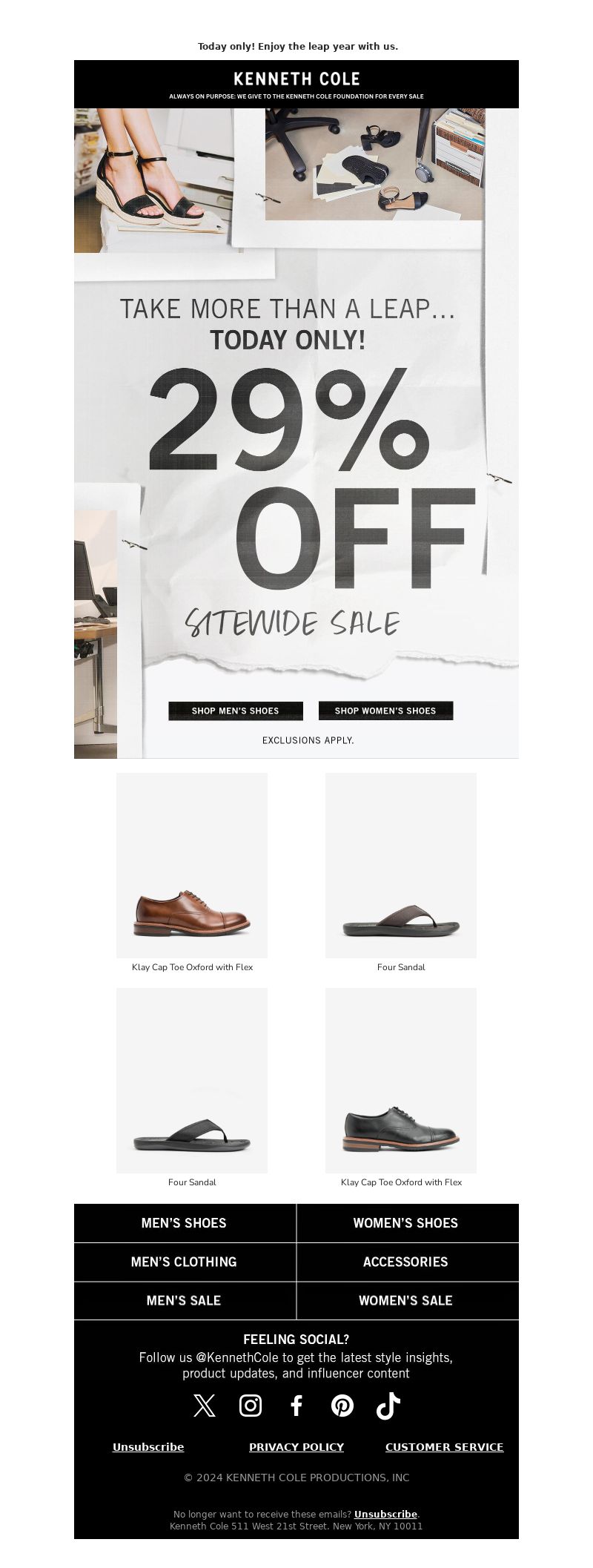Select Women's Shoes navigation item

[x=408, y=1223]
